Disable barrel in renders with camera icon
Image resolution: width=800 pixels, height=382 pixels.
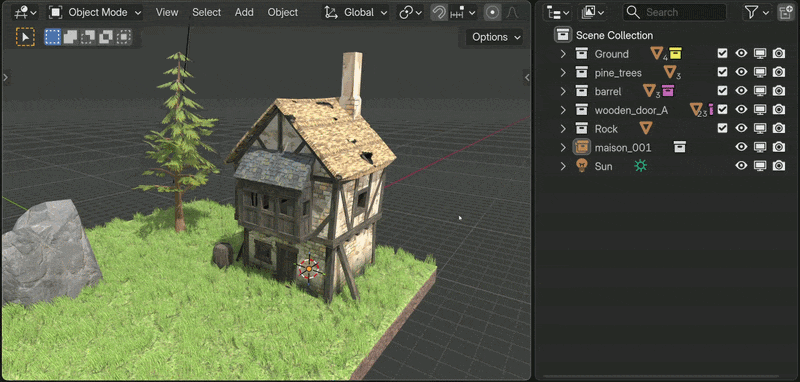[x=779, y=90]
